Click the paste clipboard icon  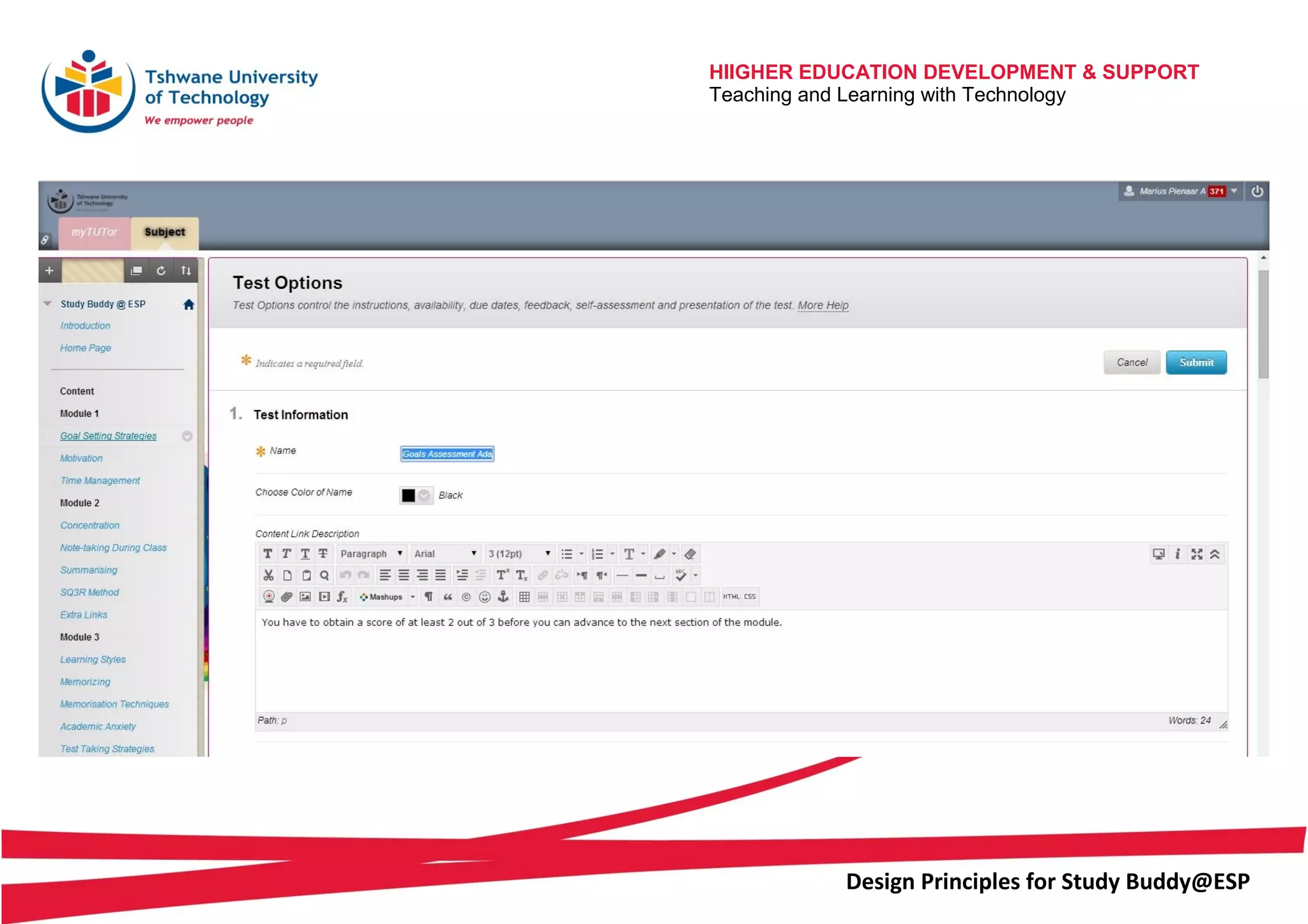[306, 575]
